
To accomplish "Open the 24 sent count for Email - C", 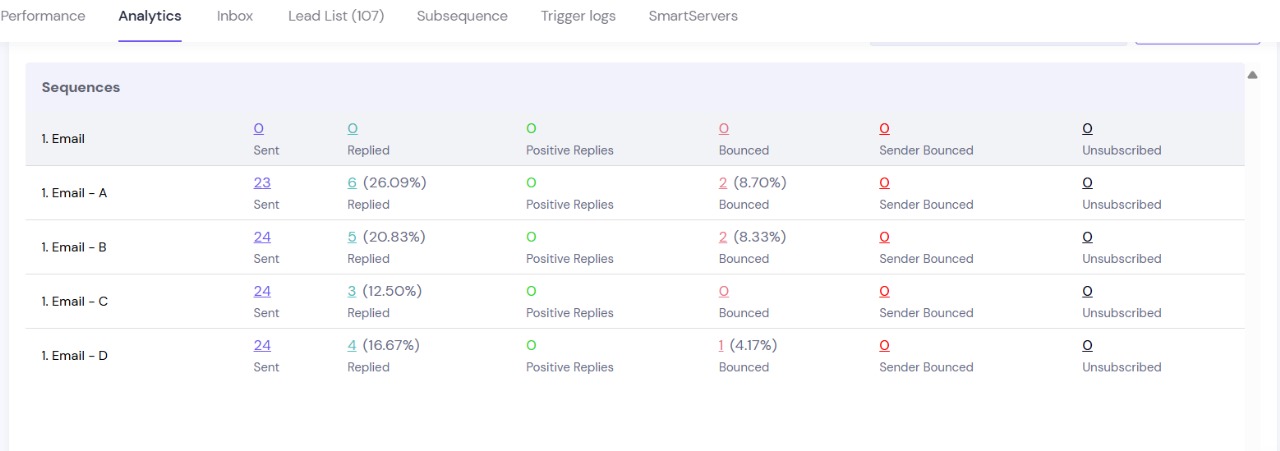I will click(262, 291).
